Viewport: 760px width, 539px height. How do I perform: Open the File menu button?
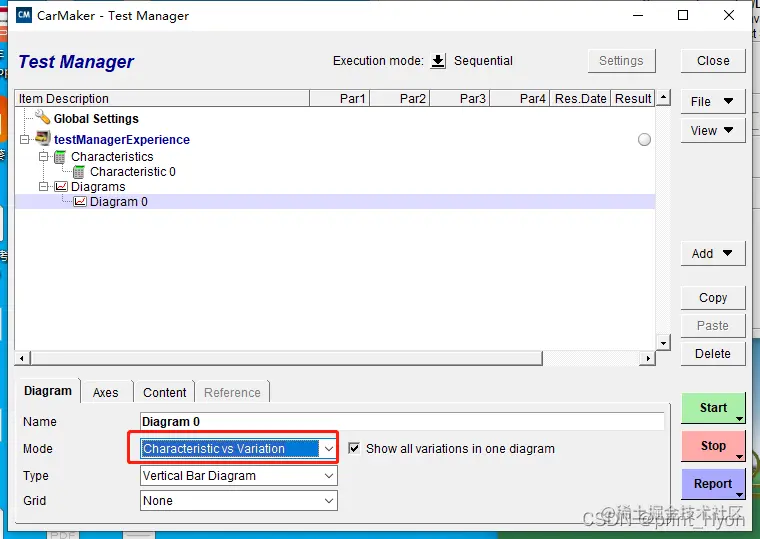[712, 102]
